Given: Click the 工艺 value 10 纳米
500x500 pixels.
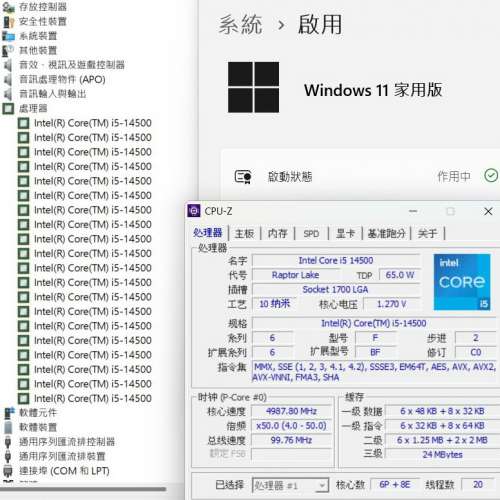Looking at the screenshot, I should click(275, 304).
